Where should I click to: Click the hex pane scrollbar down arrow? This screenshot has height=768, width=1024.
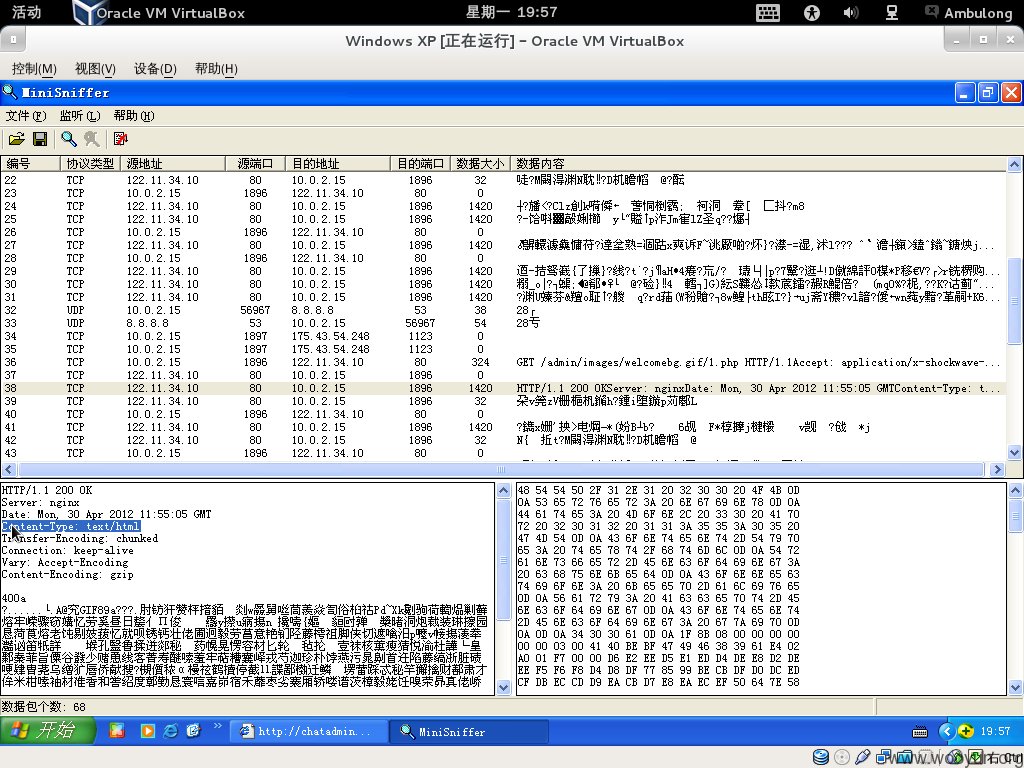[x=1015, y=686]
